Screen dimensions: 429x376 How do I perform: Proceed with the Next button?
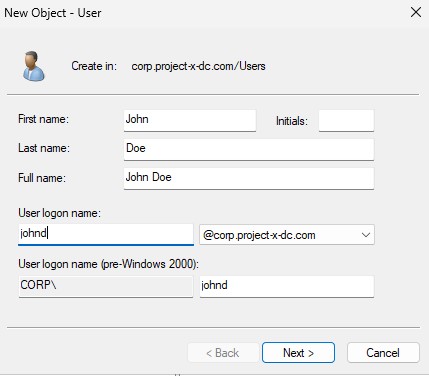[298, 353]
